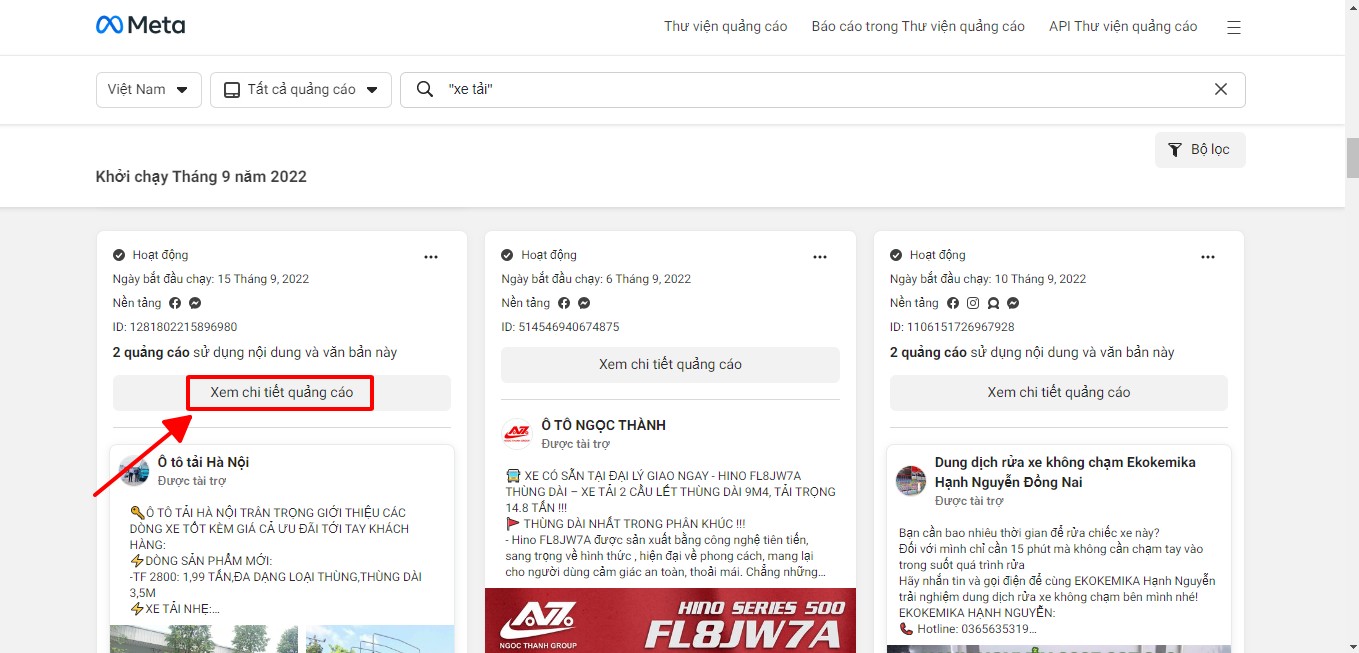This screenshot has height=653, width=1359.
Task: Open more options for ad ID 1281802215896980
Action: (431, 257)
